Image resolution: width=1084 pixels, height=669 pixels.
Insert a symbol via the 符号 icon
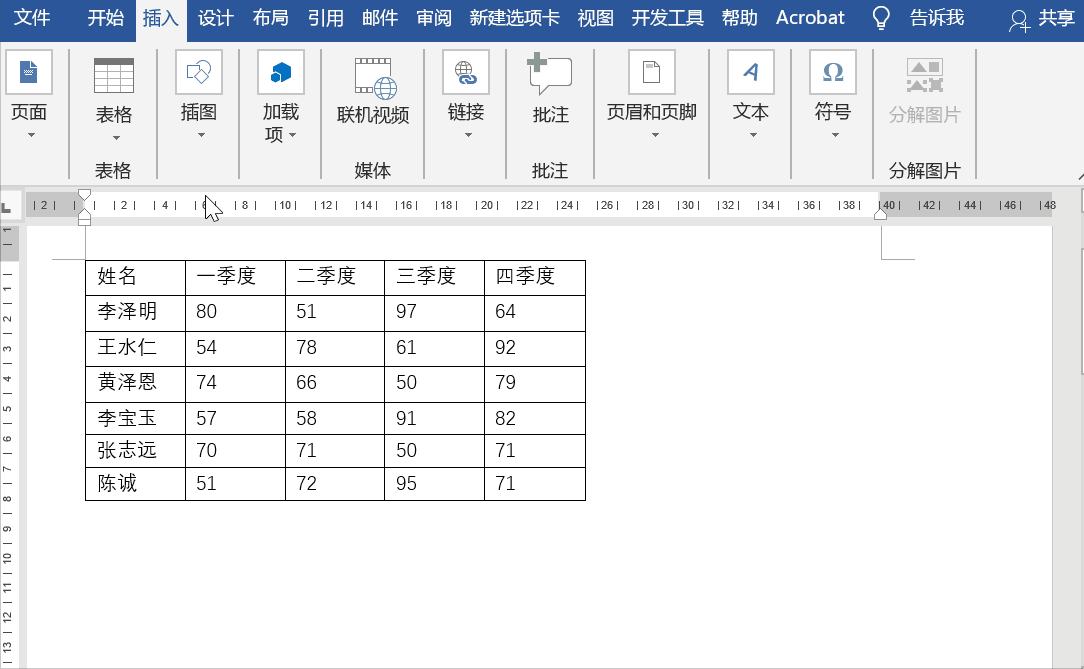click(832, 72)
